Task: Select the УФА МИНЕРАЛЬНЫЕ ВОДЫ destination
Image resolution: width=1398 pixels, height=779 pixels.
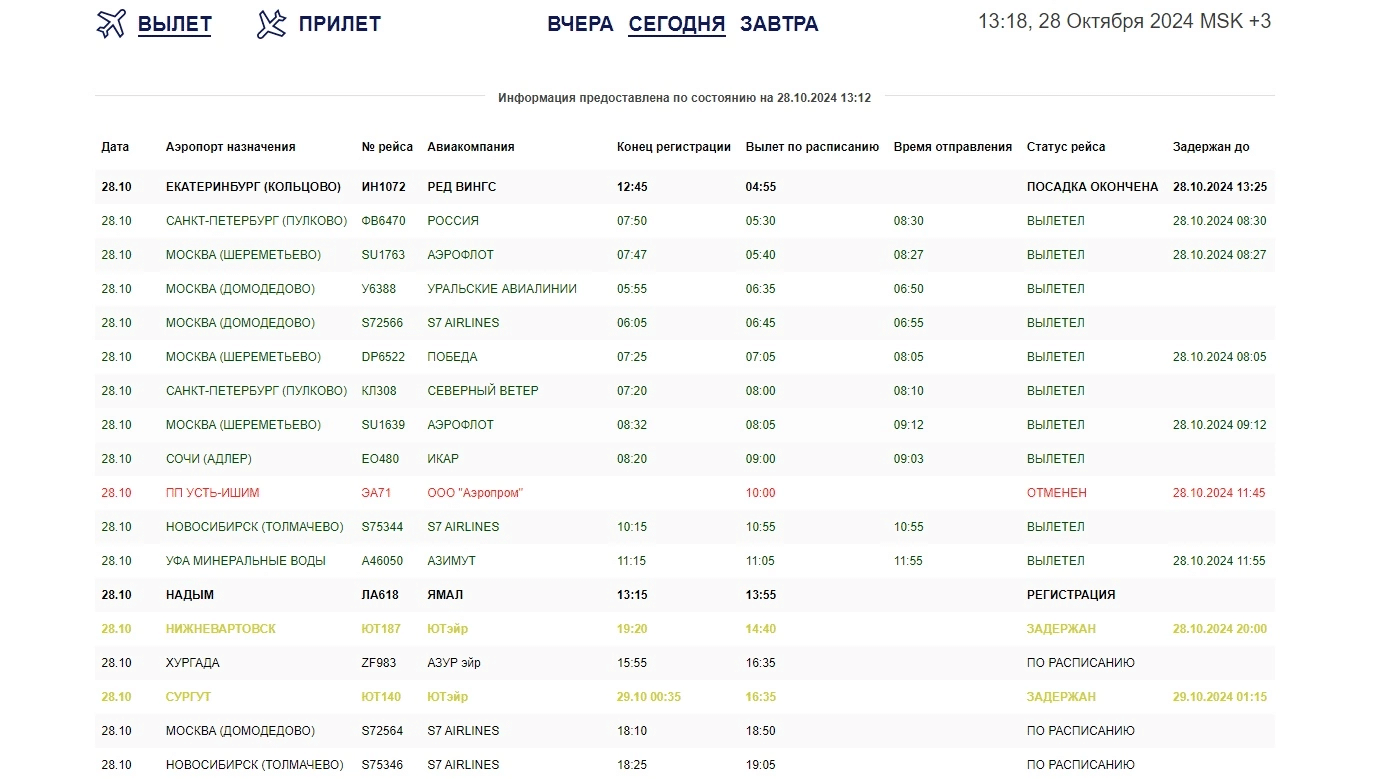Action: (x=246, y=561)
